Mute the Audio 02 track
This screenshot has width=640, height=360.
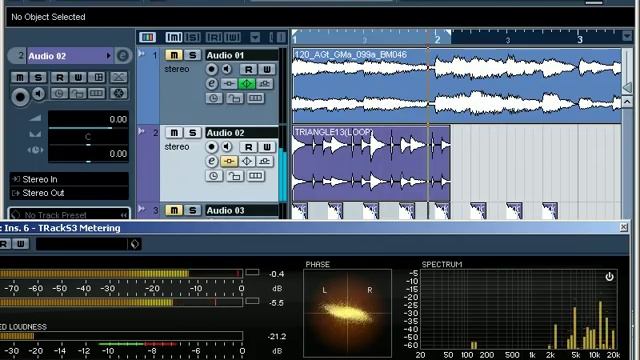coord(174,133)
